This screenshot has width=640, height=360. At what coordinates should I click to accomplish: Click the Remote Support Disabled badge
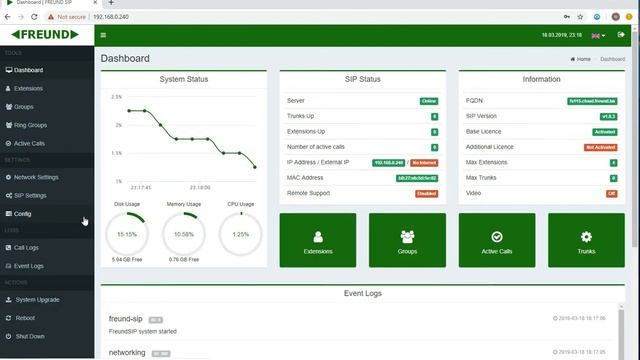pyautogui.click(x=427, y=194)
